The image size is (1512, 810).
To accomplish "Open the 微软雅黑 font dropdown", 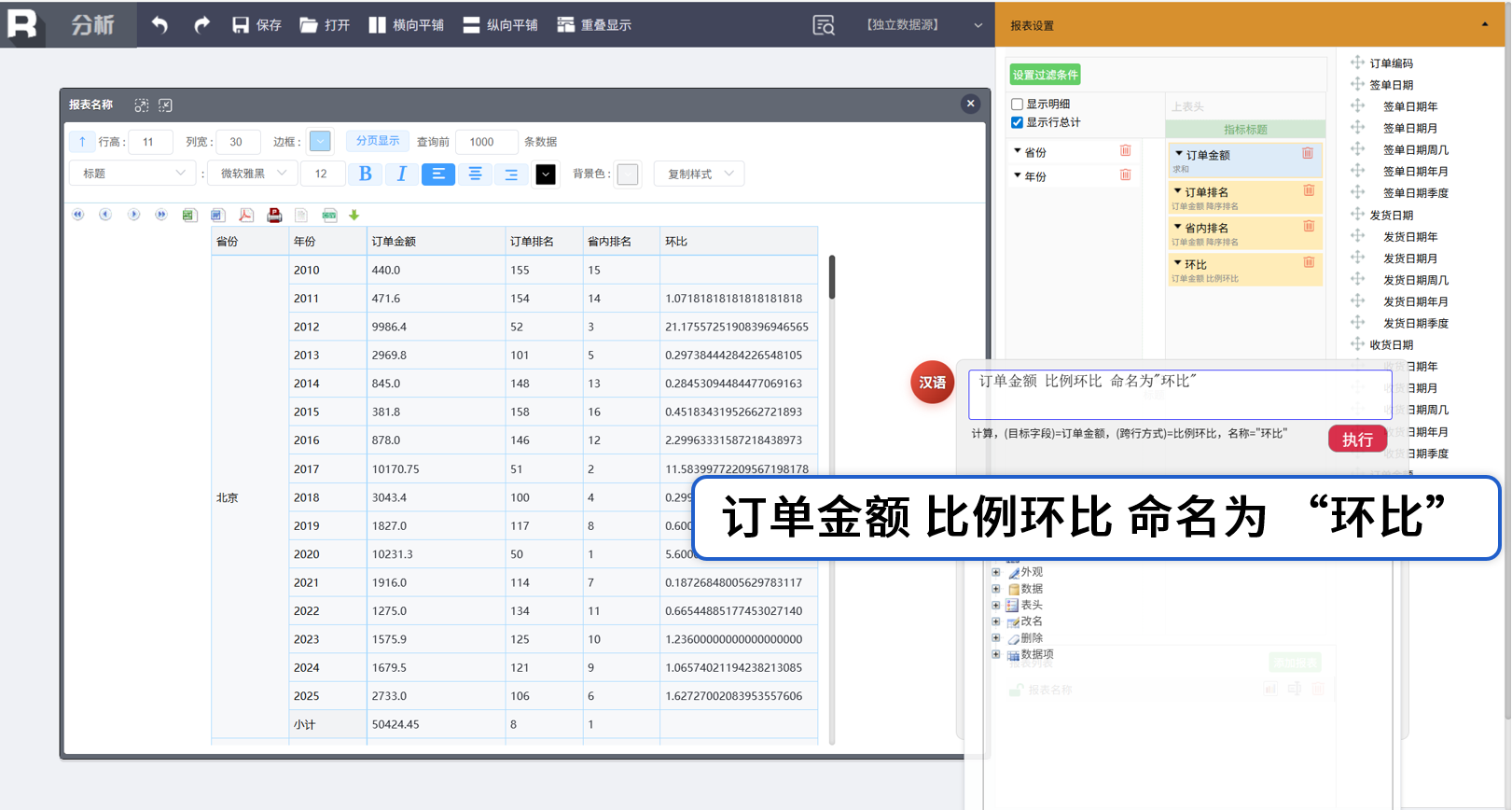I will (x=253, y=174).
